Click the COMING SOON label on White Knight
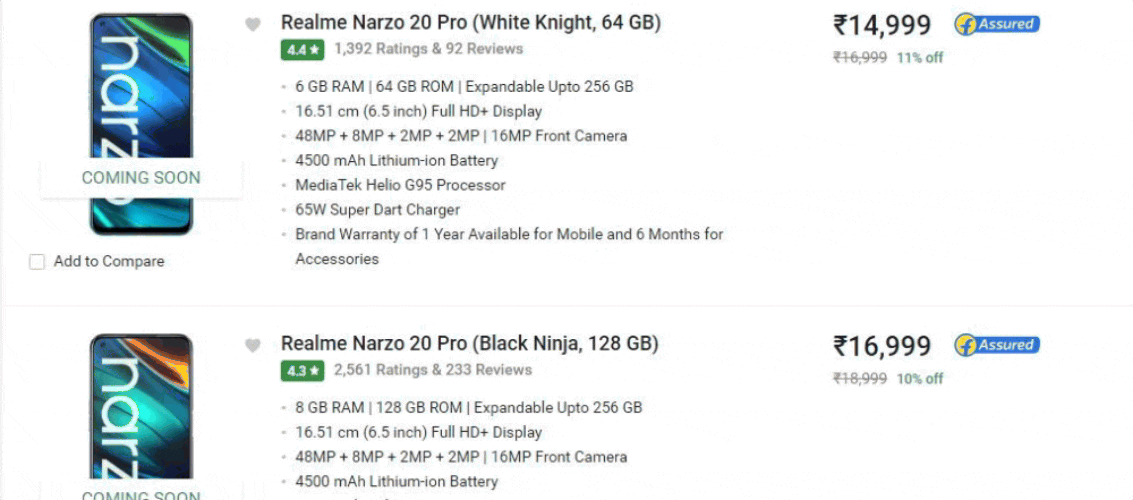1133x500 pixels. (x=141, y=178)
